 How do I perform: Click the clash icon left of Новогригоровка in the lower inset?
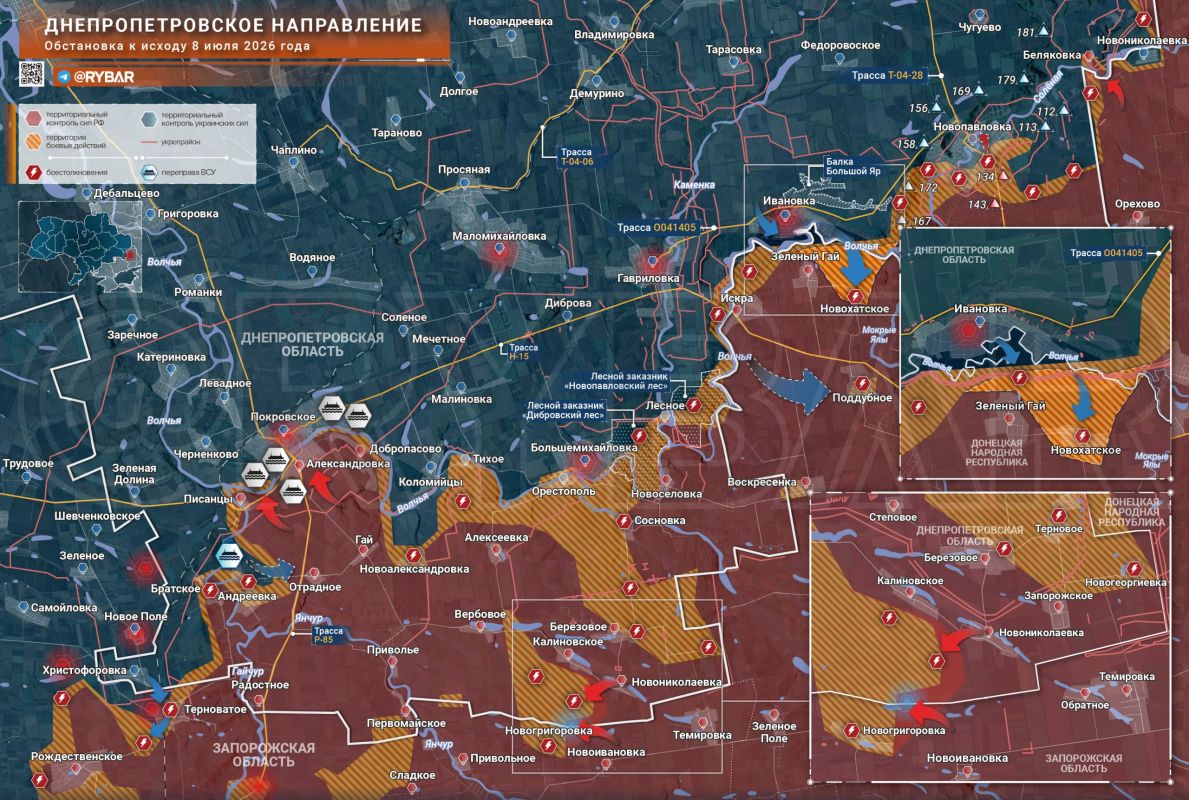point(851,731)
